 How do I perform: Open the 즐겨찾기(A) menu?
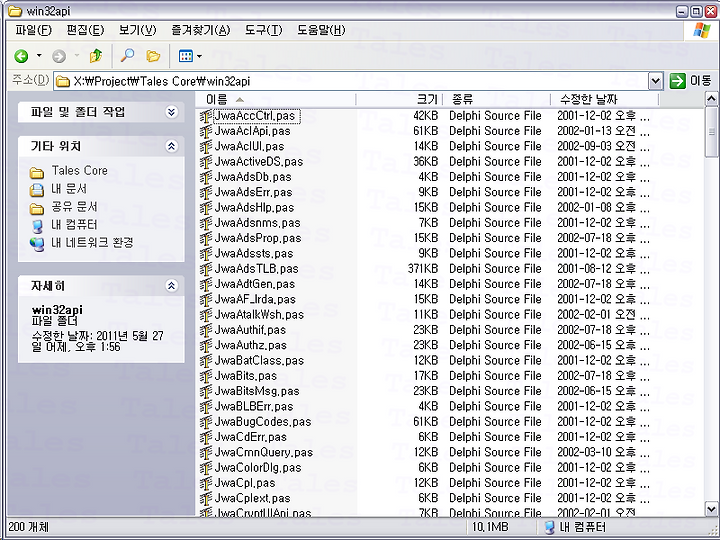tap(200, 30)
